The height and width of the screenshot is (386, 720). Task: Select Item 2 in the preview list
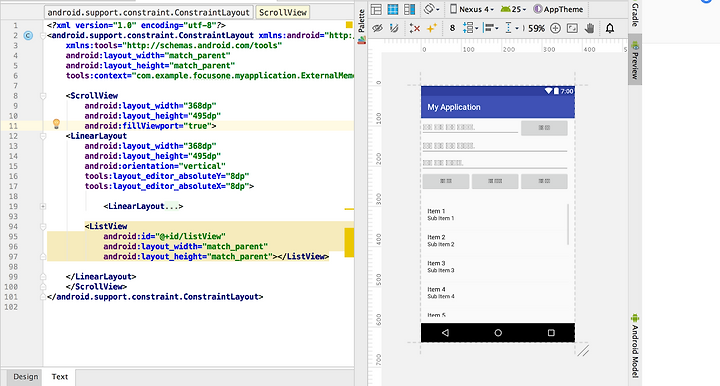pos(494,241)
